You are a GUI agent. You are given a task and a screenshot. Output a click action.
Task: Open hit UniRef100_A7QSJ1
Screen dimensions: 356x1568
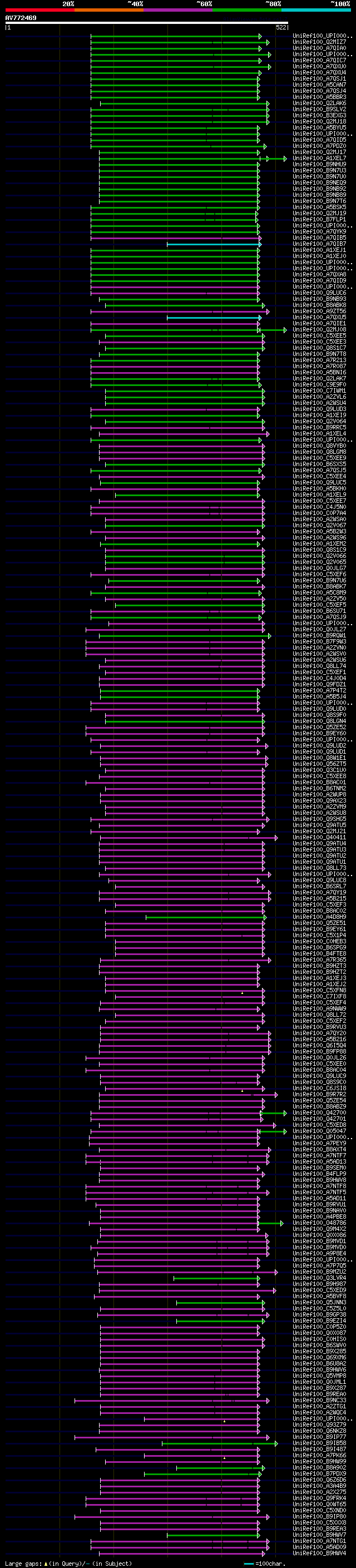(x=319, y=78)
